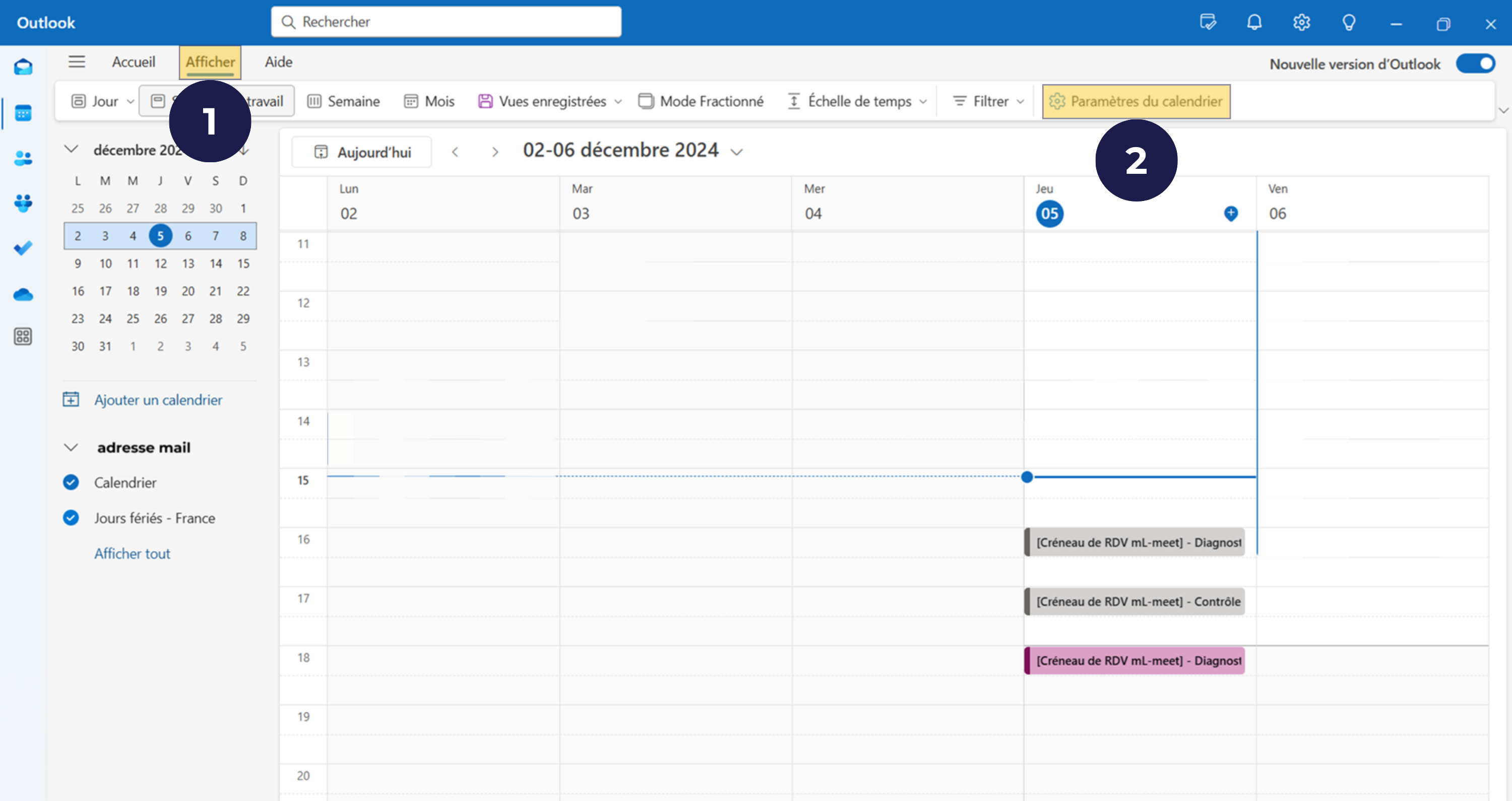
Task: Uncheck the Calendrier calendar checkbox
Action: click(x=71, y=482)
